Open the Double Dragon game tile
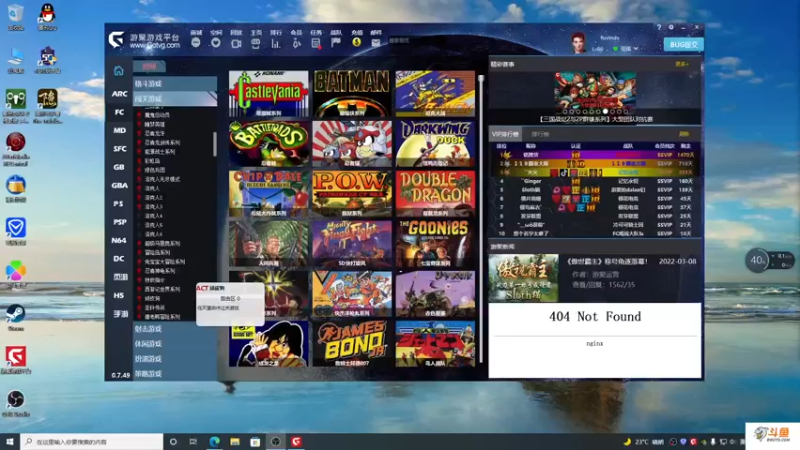The image size is (800, 450). 435,194
